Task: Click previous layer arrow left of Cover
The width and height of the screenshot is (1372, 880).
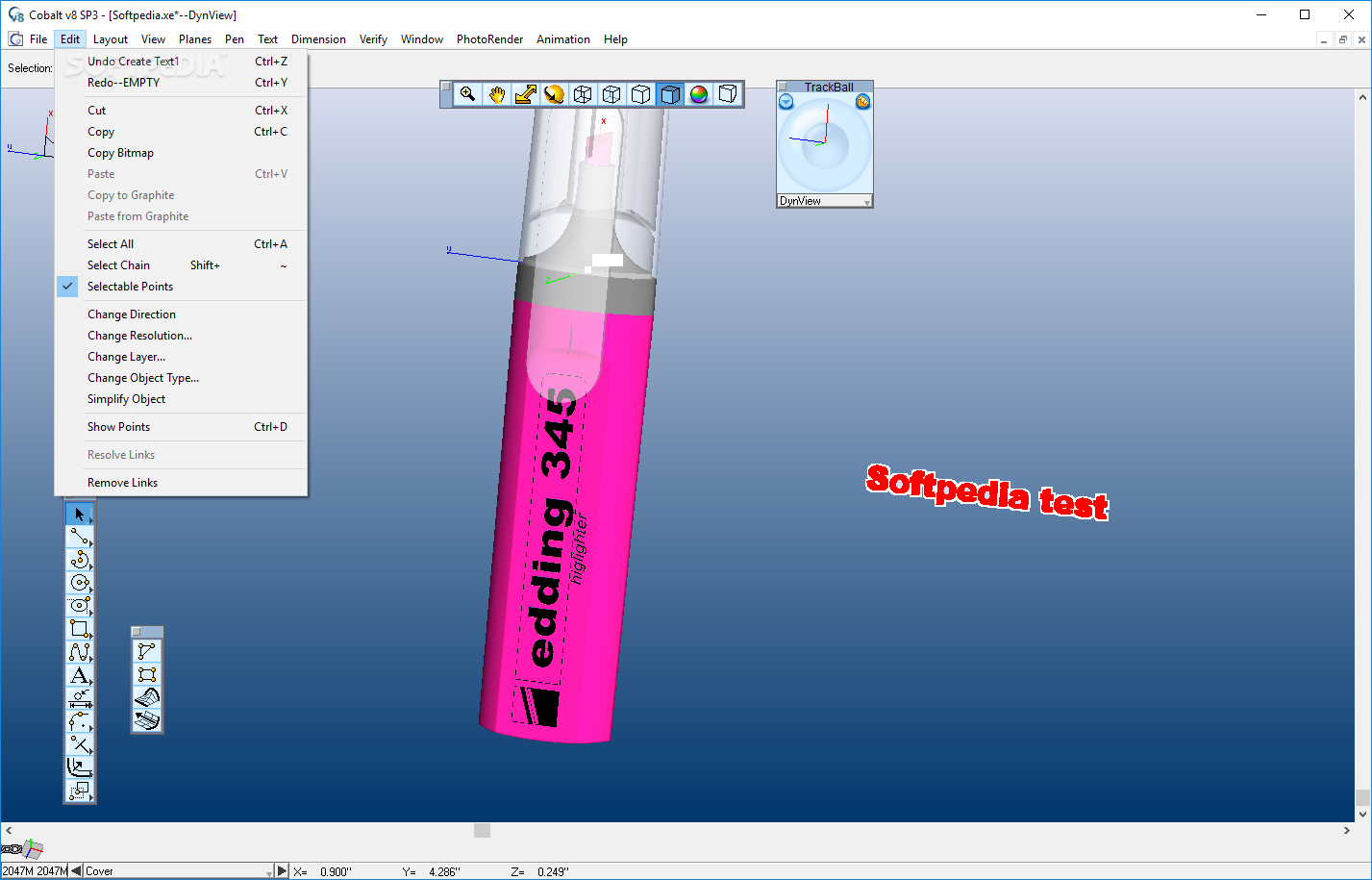Action: pyautogui.click(x=76, y=871)
